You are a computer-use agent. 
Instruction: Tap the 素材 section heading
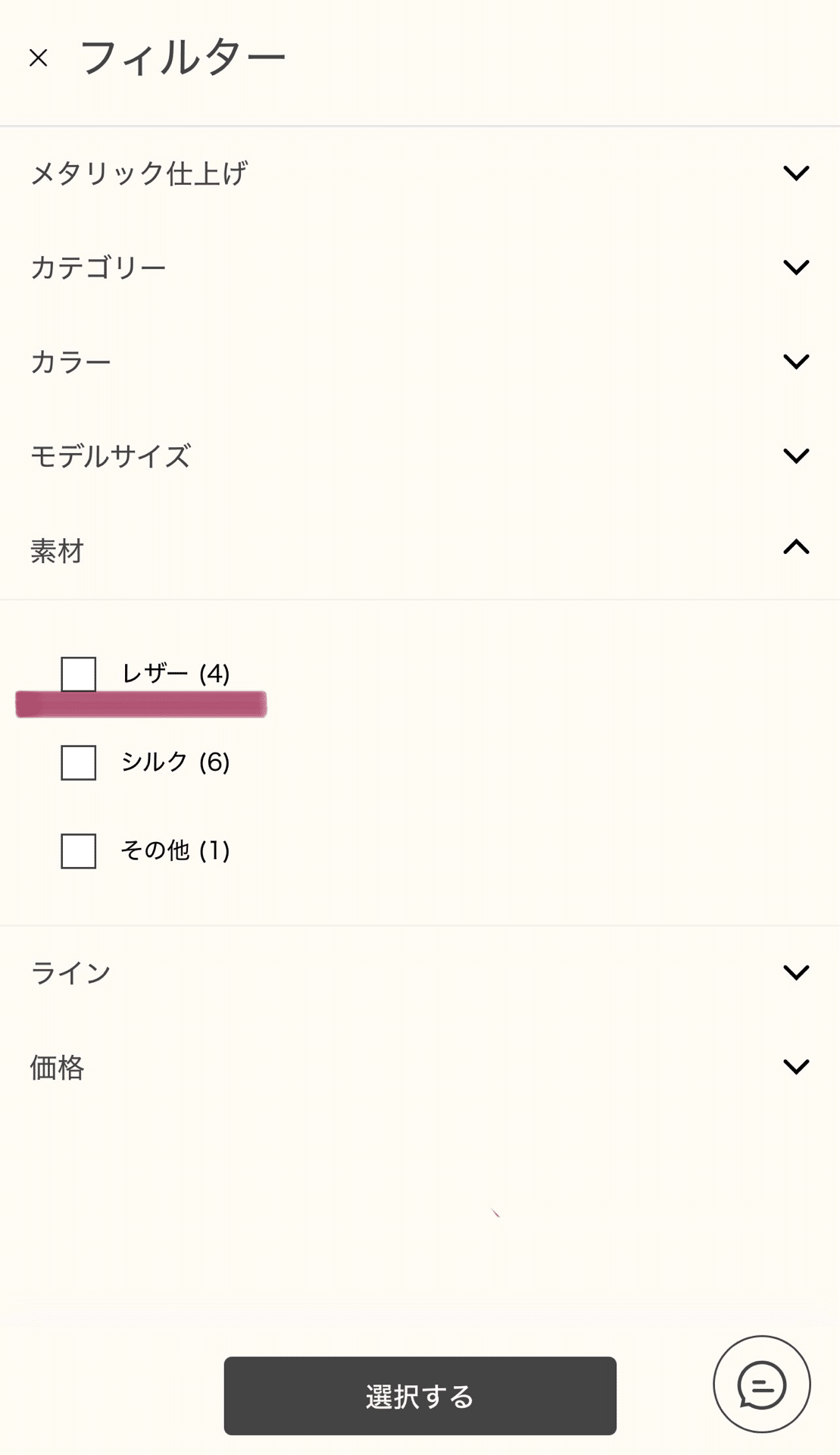[x=57, y=551]
